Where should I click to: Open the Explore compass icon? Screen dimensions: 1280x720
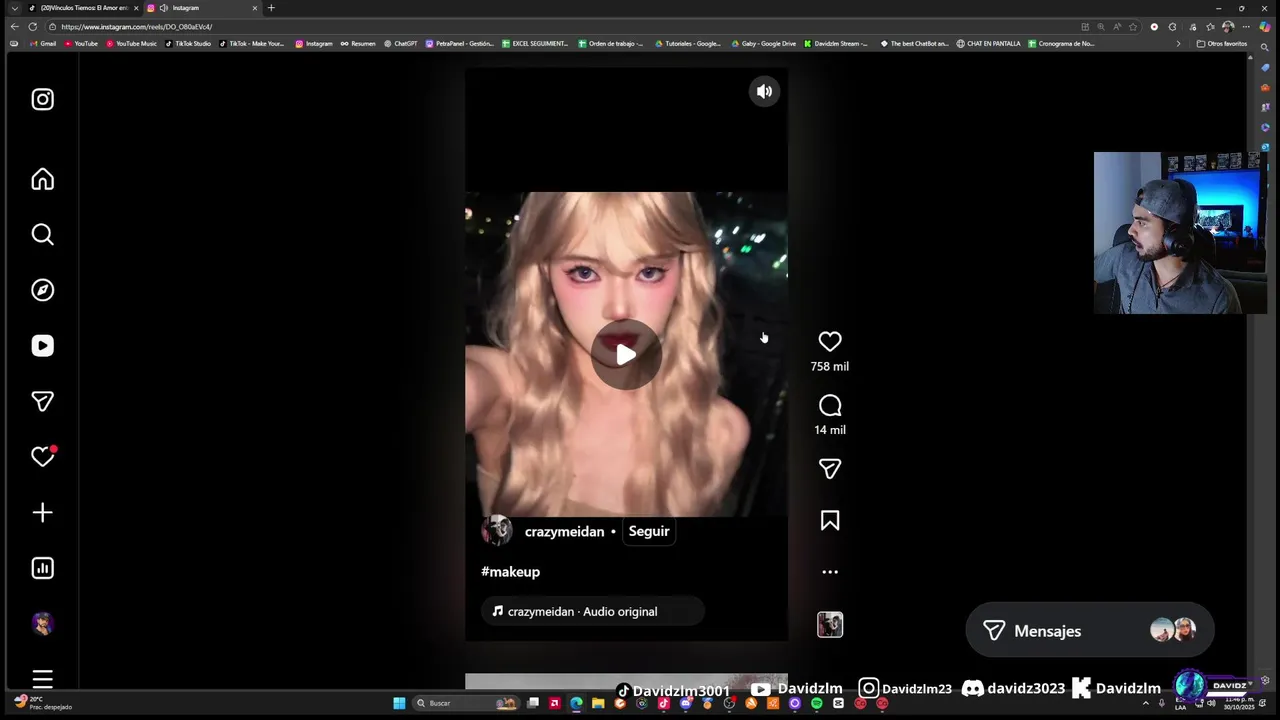[42, 290]
